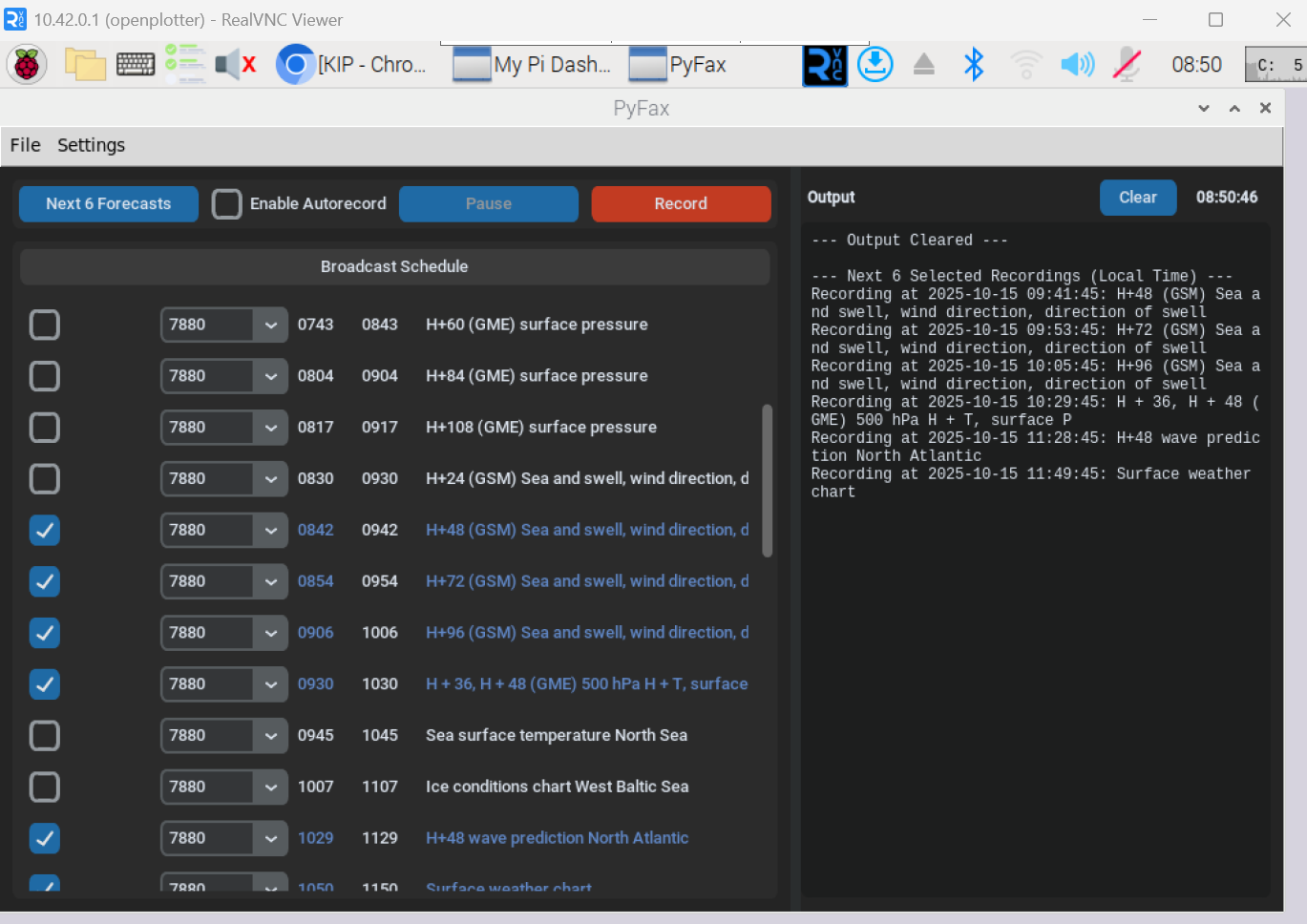Image resolution: width=1307 pixels, height=924 pixels.
Task: Click the Output panel time 08:50:46
Action: (1227, 197)
